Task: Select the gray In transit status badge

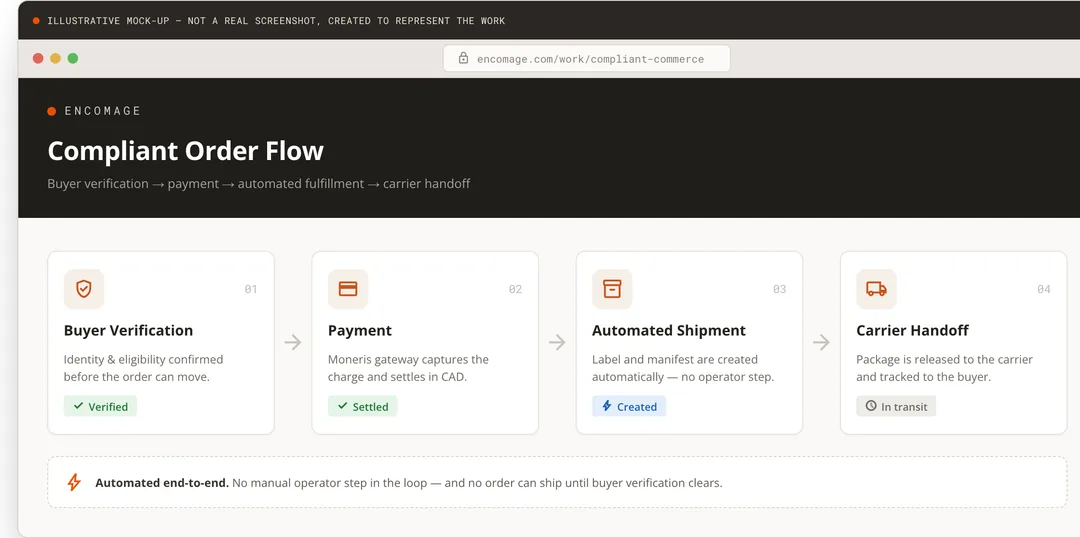Action: click(896, 406)
